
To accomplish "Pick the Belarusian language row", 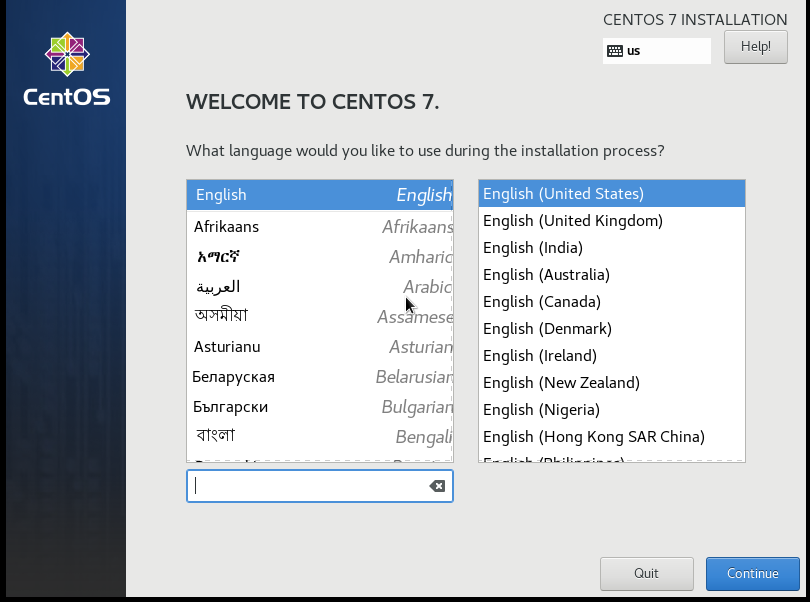I will [320, 377].
